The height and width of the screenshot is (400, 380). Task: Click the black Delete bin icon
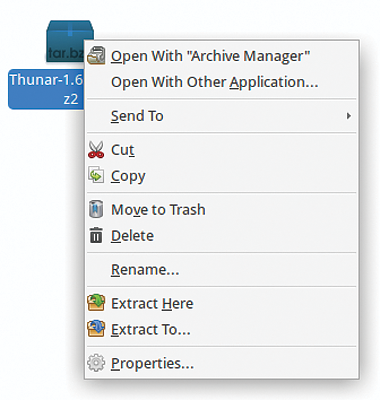click(x=96, y=235)
